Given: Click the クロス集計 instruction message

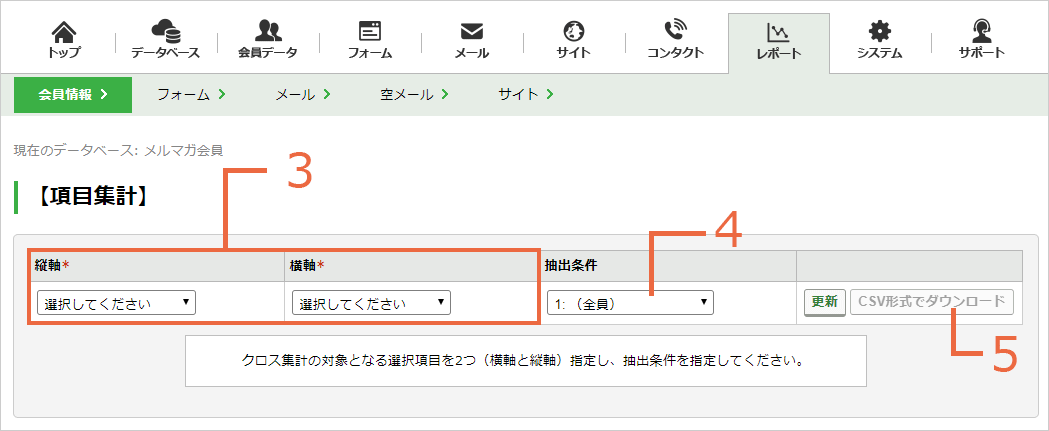Looking at the screenshot, I should point(526,361).
